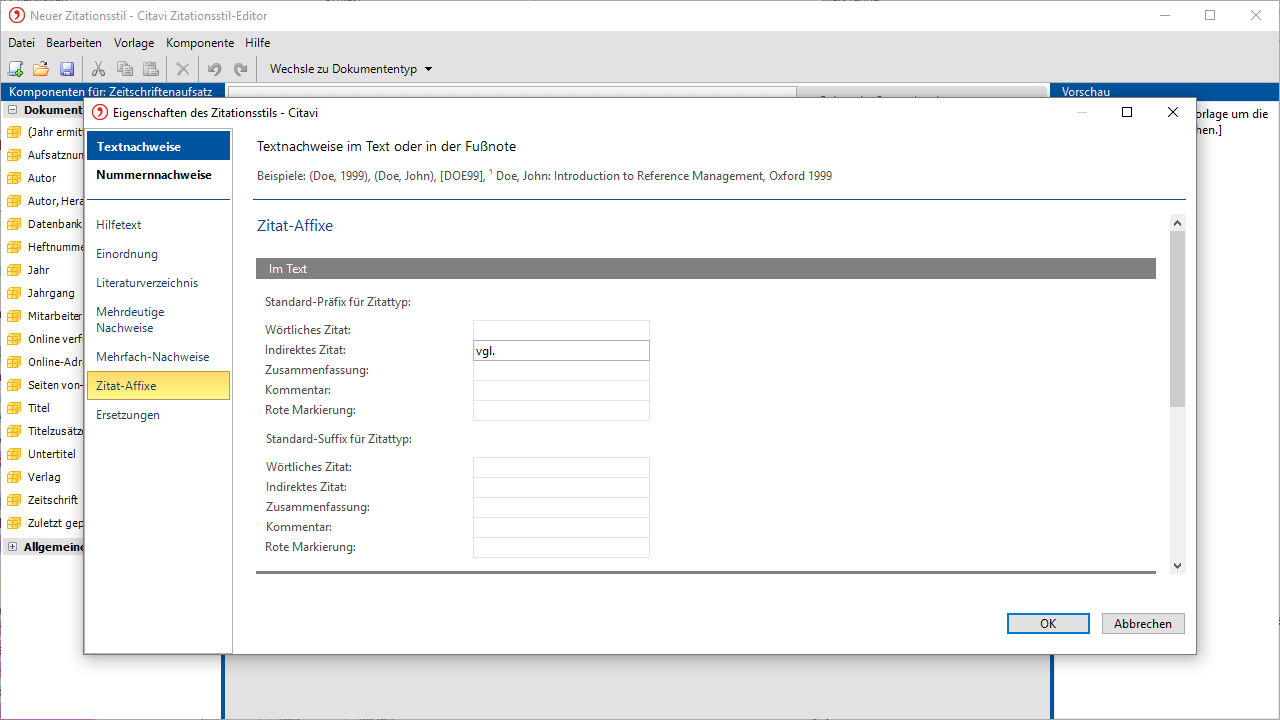The image size is (1280, 720).
Task: Click the undo arrow icon
Action: 214,69
